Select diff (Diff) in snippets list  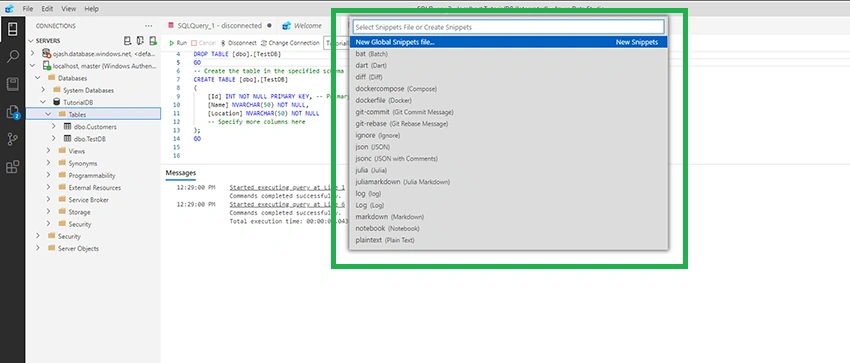tap(508, 77)
